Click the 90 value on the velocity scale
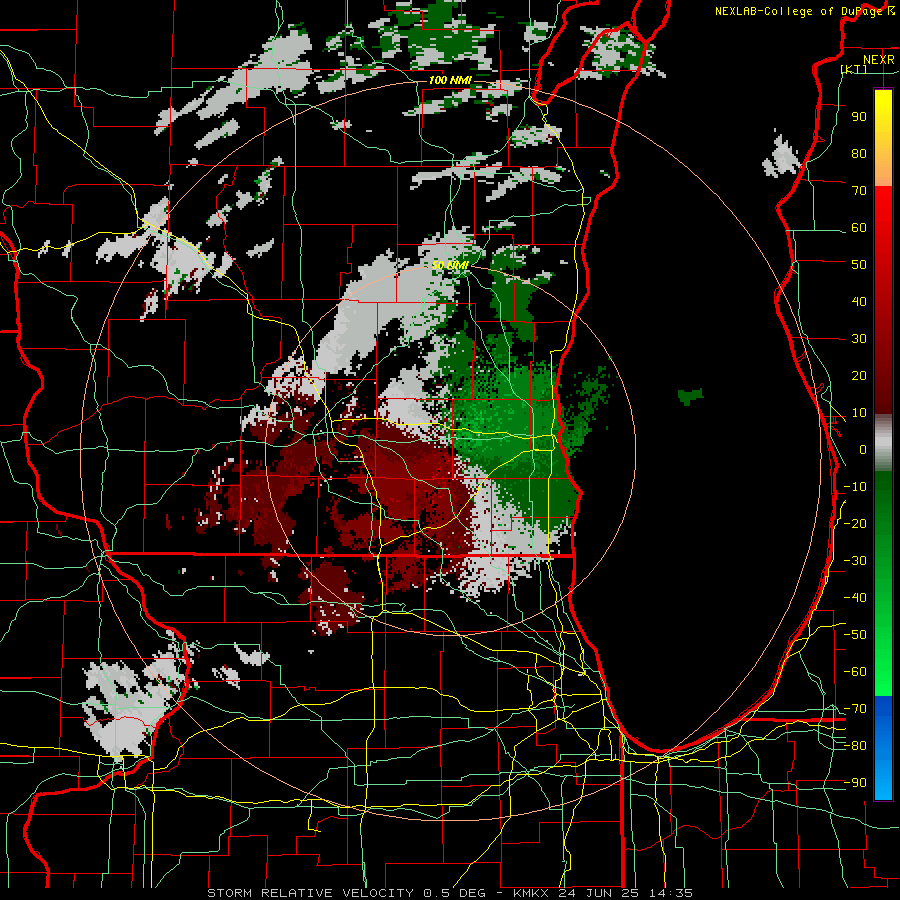Image resolution: width=900 pixels, height=900 pixels. (x=859, y=117)
